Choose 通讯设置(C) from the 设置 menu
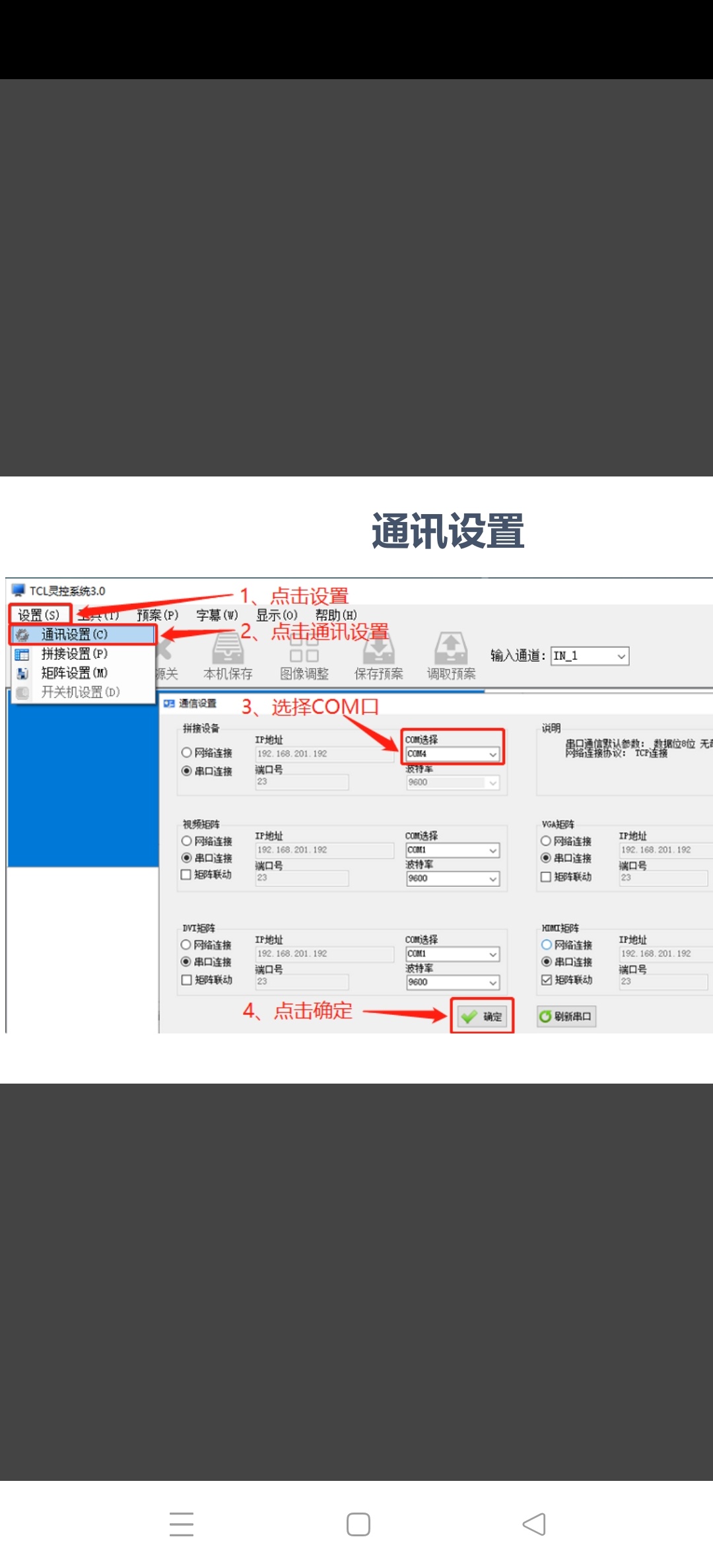The width and height of the screenshot is (713, 1568). (x=83, y=635)
